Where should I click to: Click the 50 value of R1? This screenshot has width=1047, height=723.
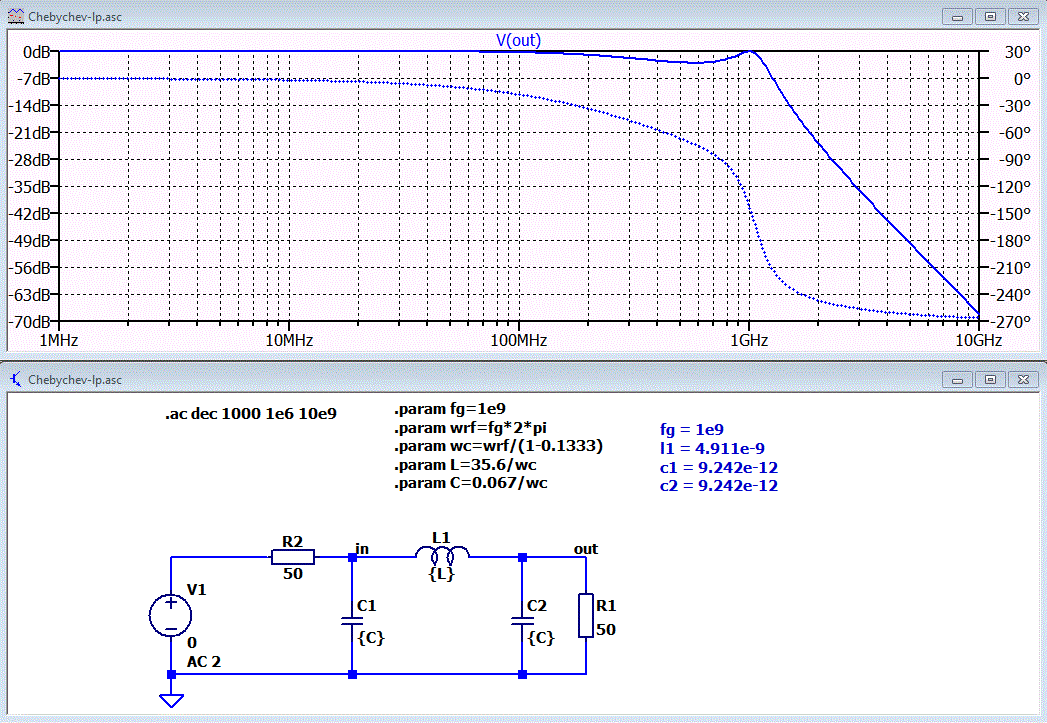(x=606, y=630)
